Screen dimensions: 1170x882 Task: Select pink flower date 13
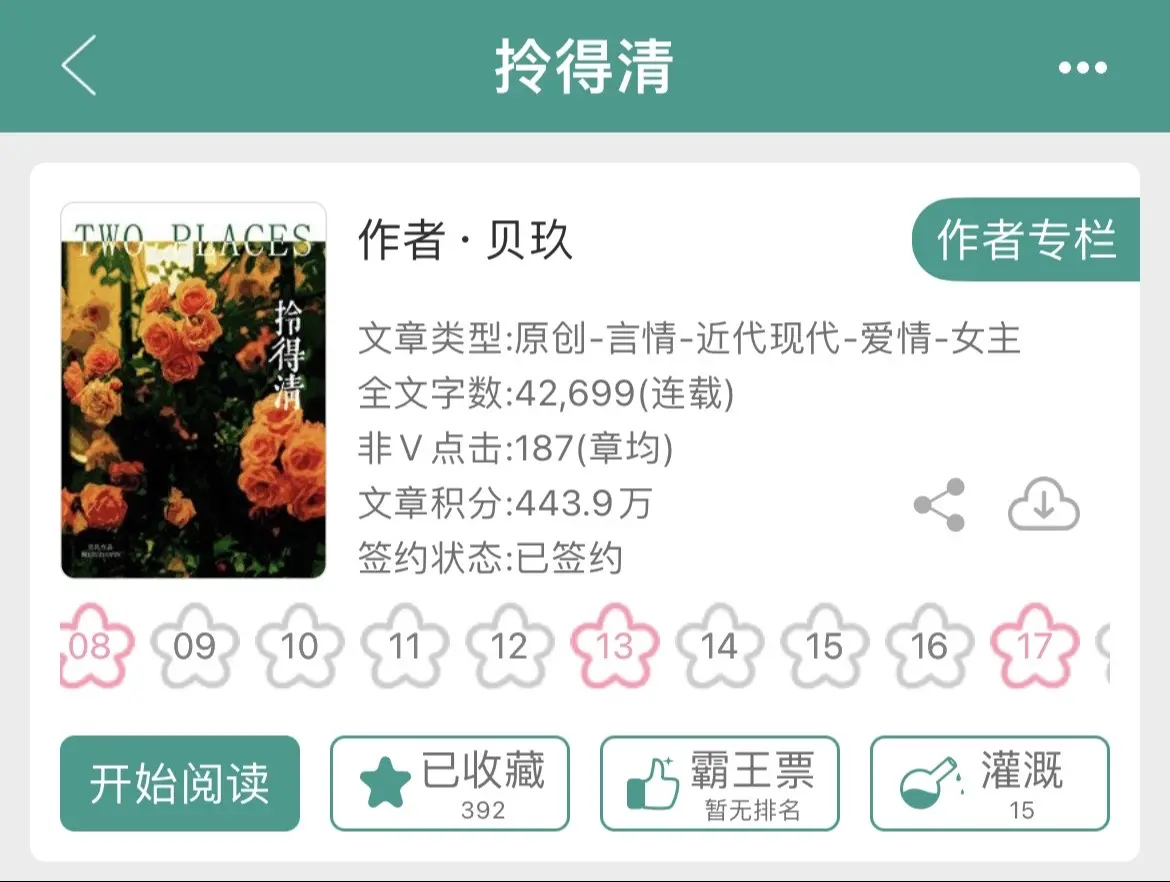click(615, 645)
